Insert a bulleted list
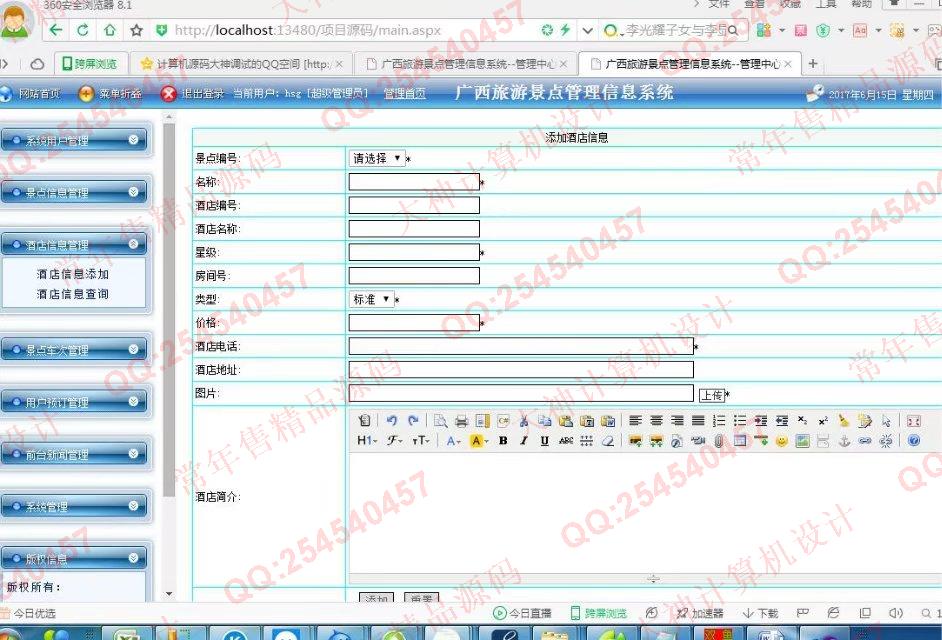The width and height of the screenshot is (942, 640). [x=740, y=421]
